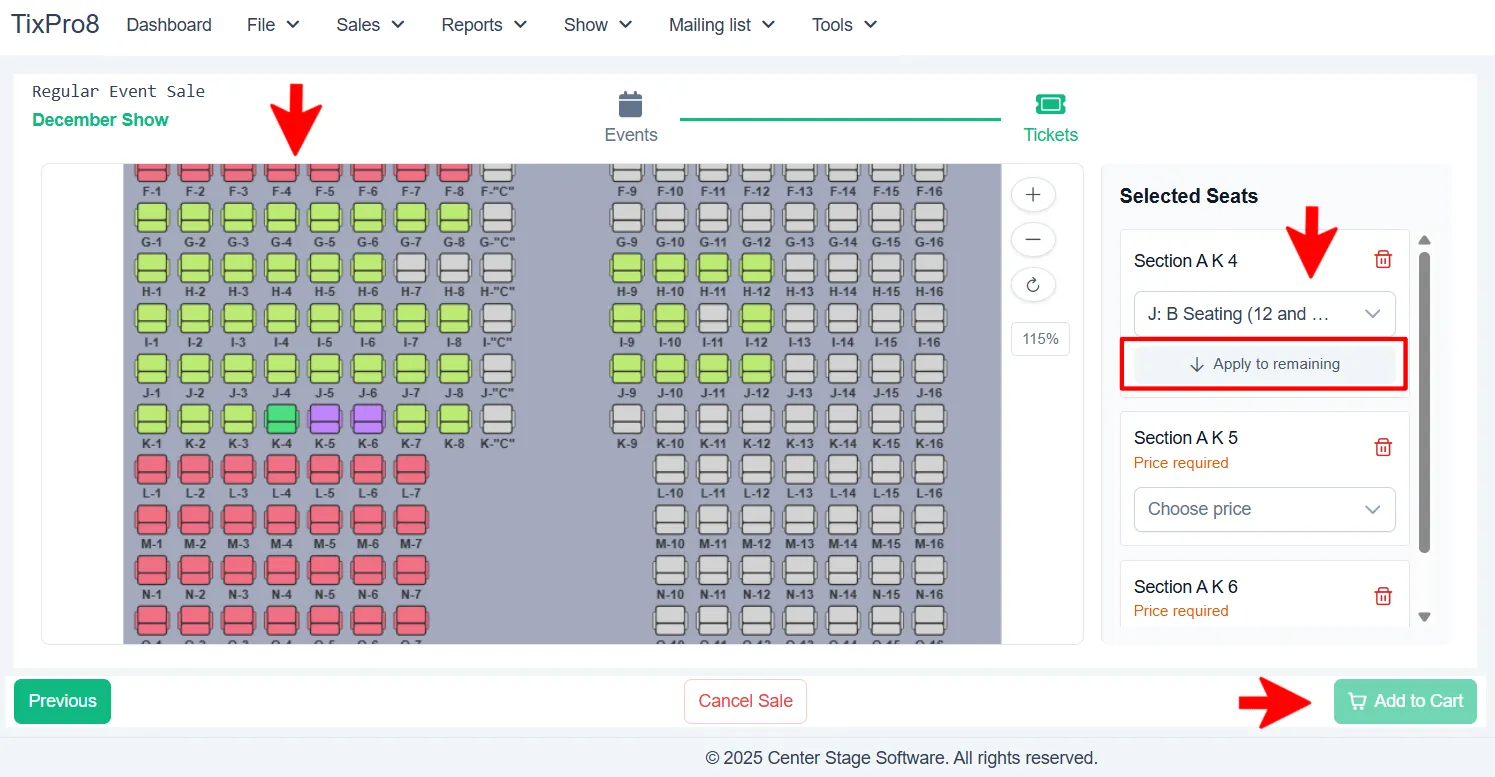Select seat I-1 on the map

(x=151, y=318)
